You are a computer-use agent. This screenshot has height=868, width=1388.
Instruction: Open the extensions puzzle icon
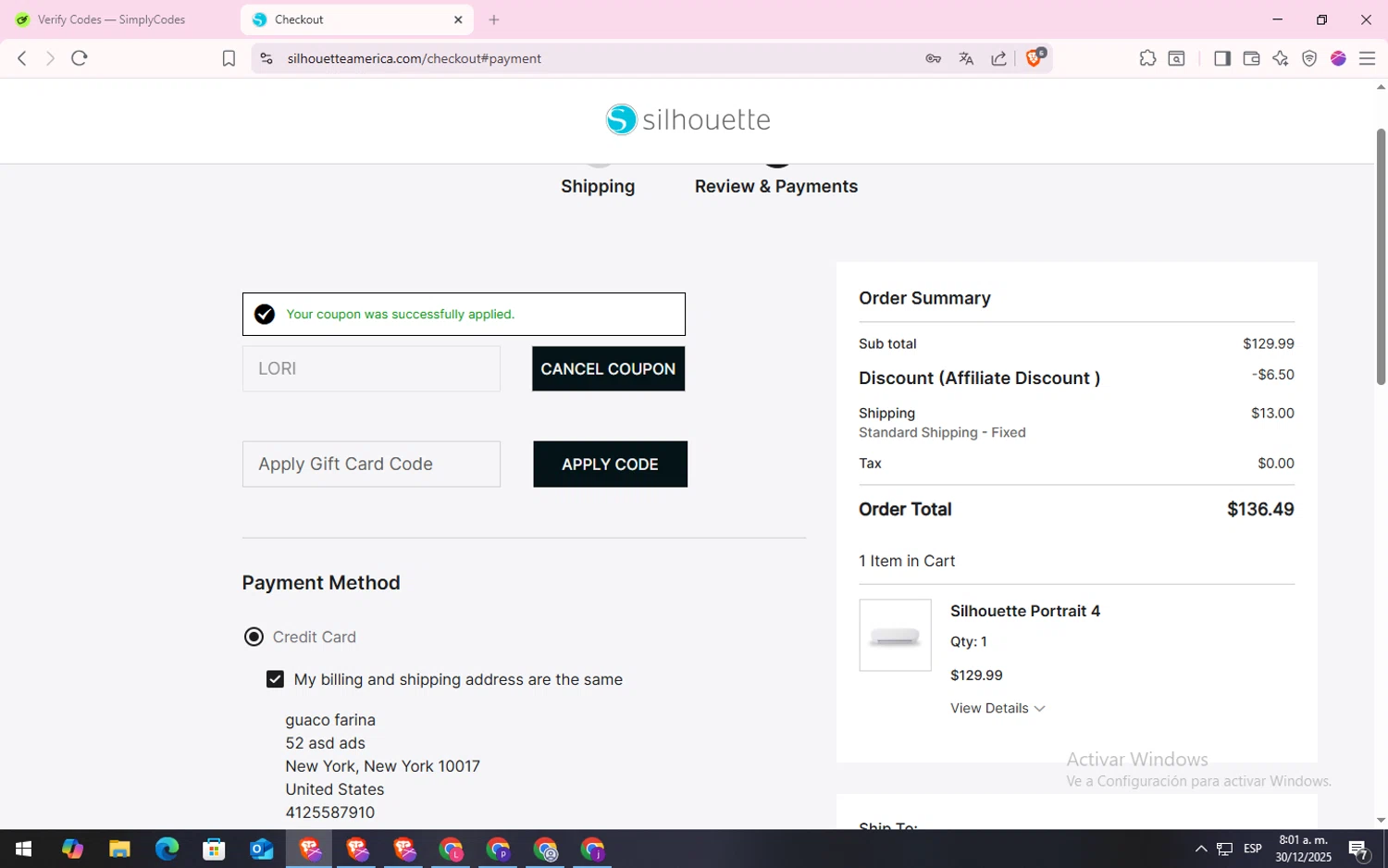tap(1147, 58)
